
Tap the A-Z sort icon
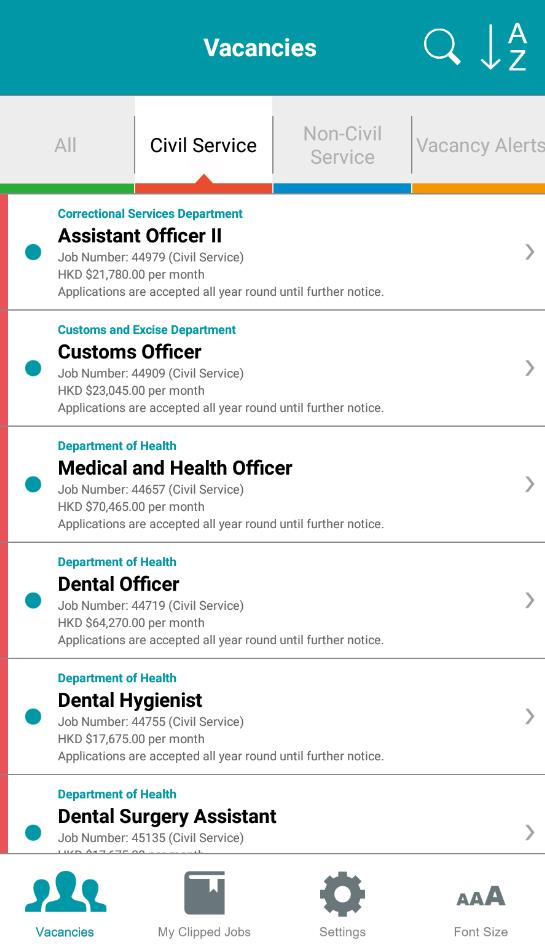pyautogui.click(x=504, y=47)
